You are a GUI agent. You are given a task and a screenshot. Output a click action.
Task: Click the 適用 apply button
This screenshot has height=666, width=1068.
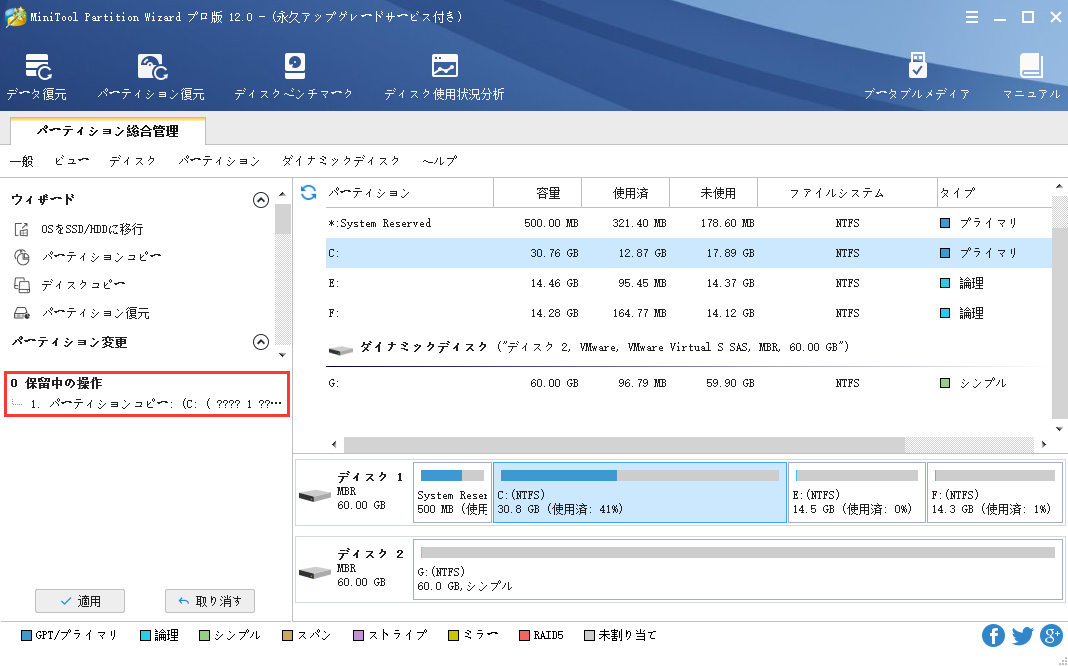point(79,601)
